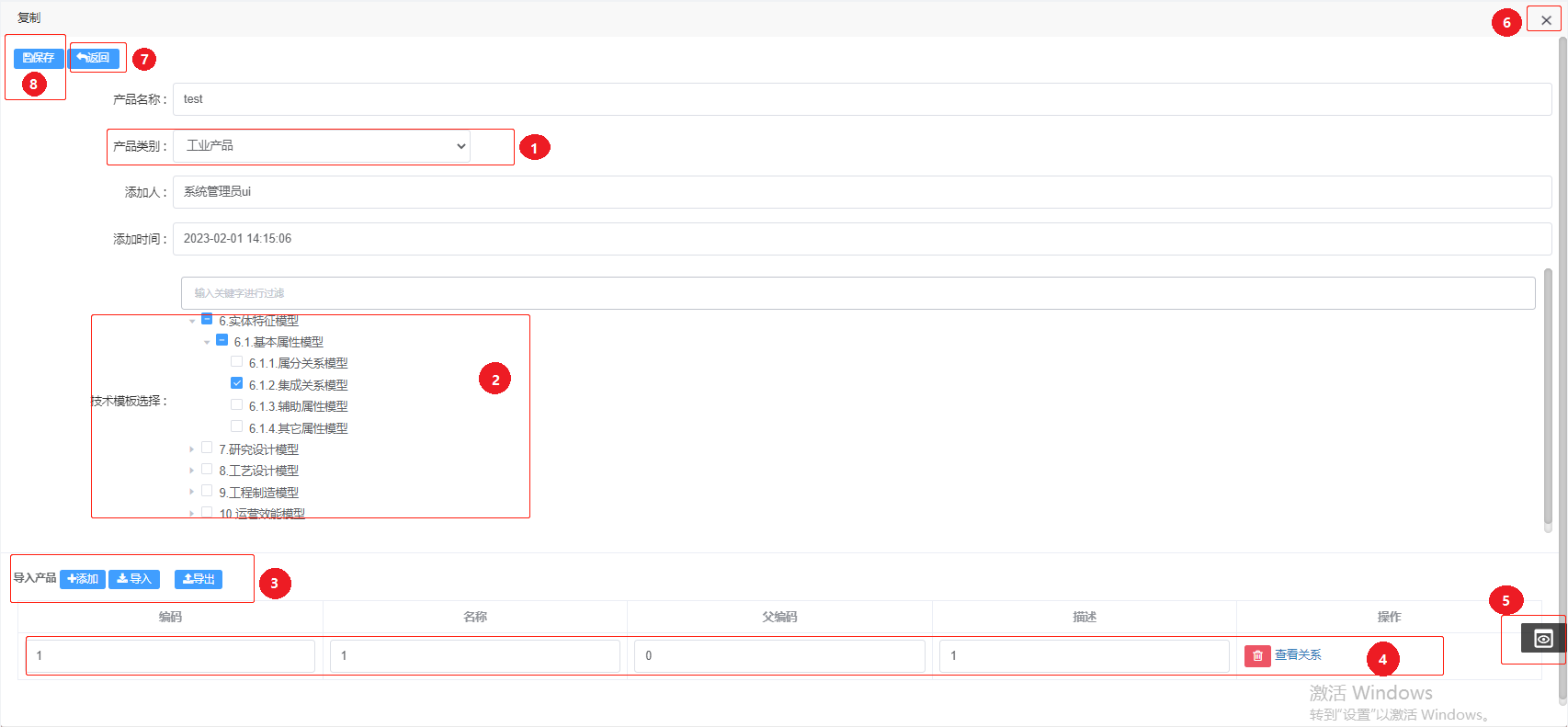Click the 返回 return button
The height and width of the screenshot is (727, 1568).
click(x=94, y=58)
